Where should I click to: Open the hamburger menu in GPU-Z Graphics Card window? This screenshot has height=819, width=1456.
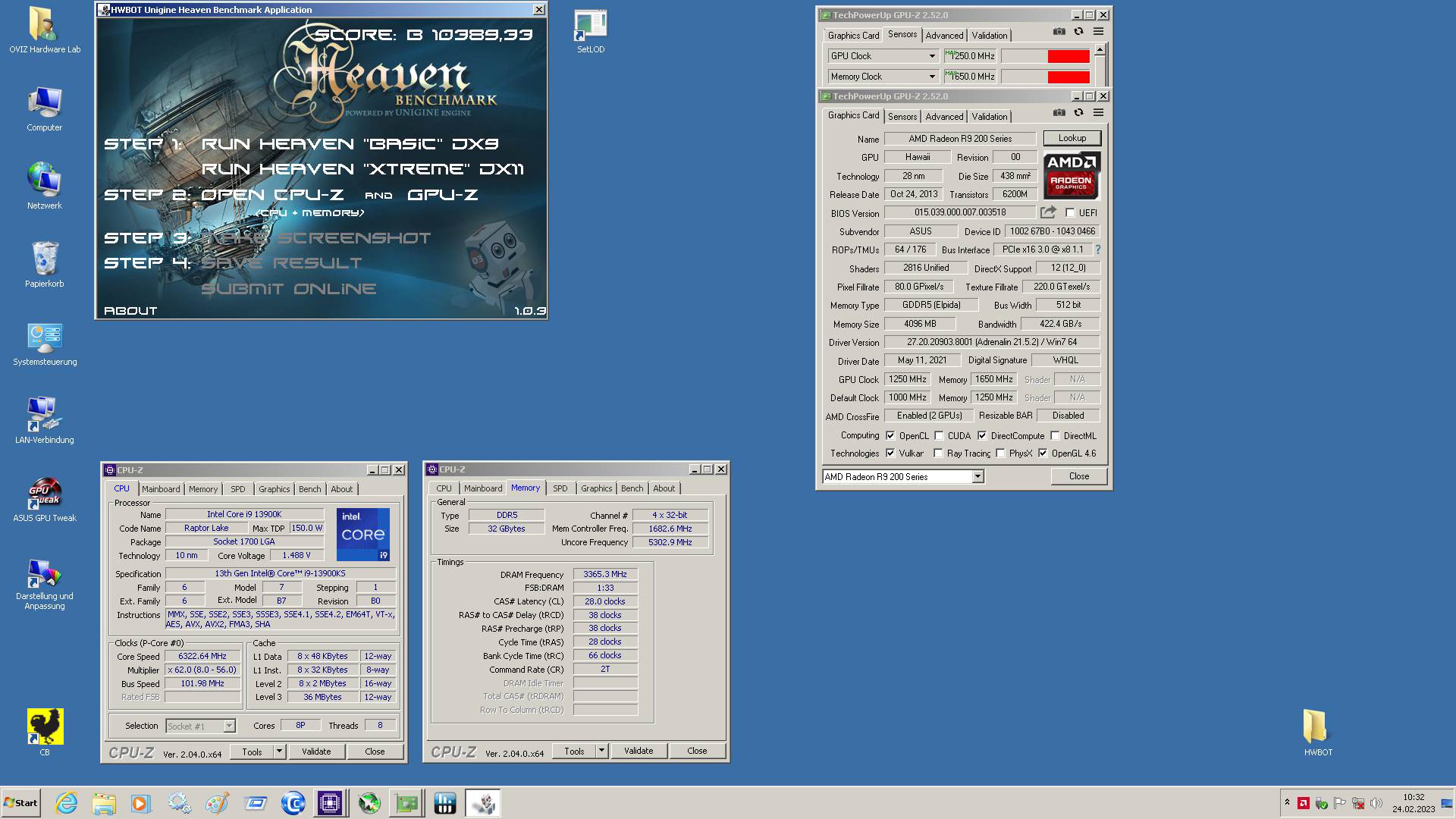click(x=1098, y=113)
